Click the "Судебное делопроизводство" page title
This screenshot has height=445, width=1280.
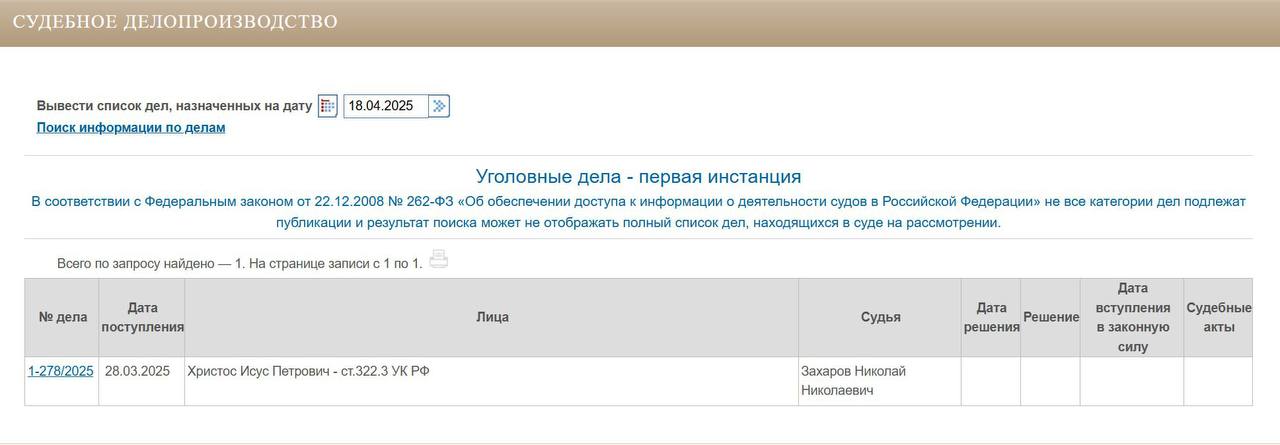click(175, 22)
